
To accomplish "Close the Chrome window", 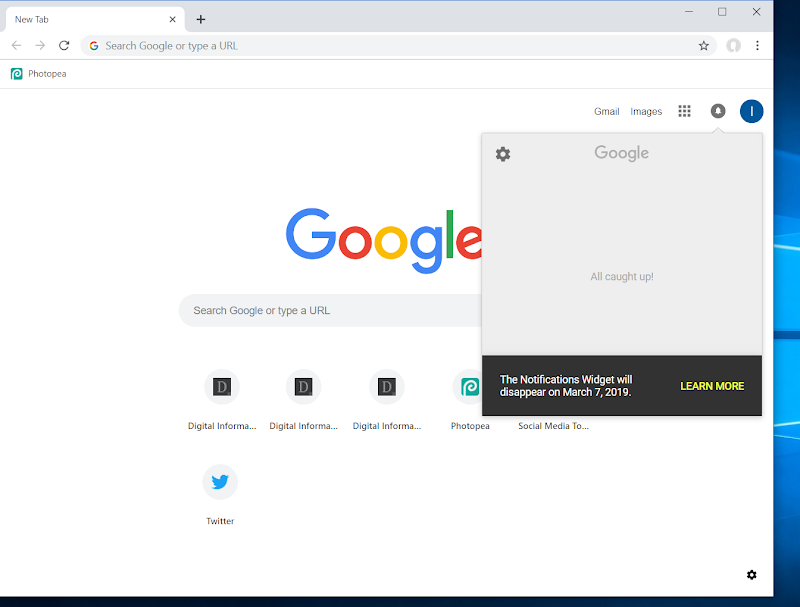I will click(x=756, y=12).
